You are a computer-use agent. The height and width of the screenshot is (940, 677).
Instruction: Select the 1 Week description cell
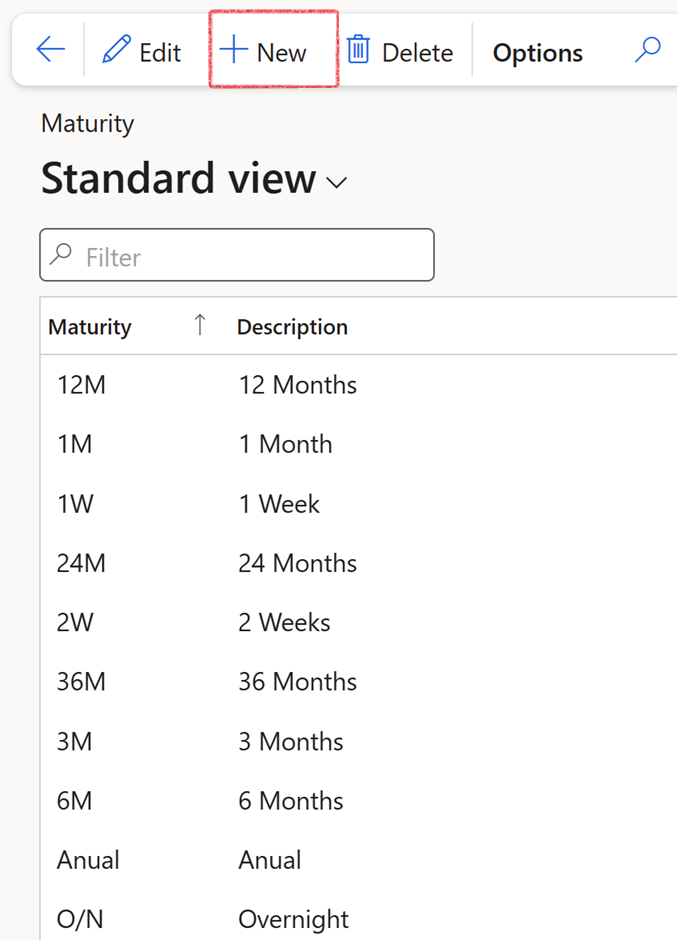[x=279, y=504]
